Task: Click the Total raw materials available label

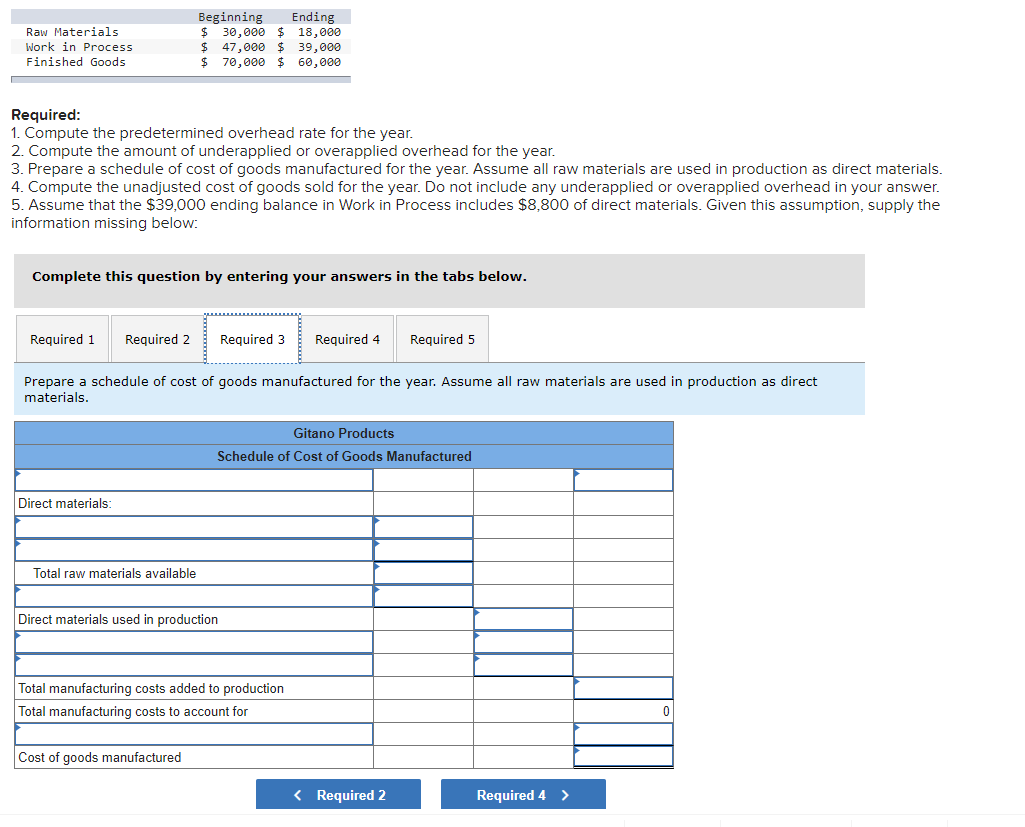Action: point(114,573)
